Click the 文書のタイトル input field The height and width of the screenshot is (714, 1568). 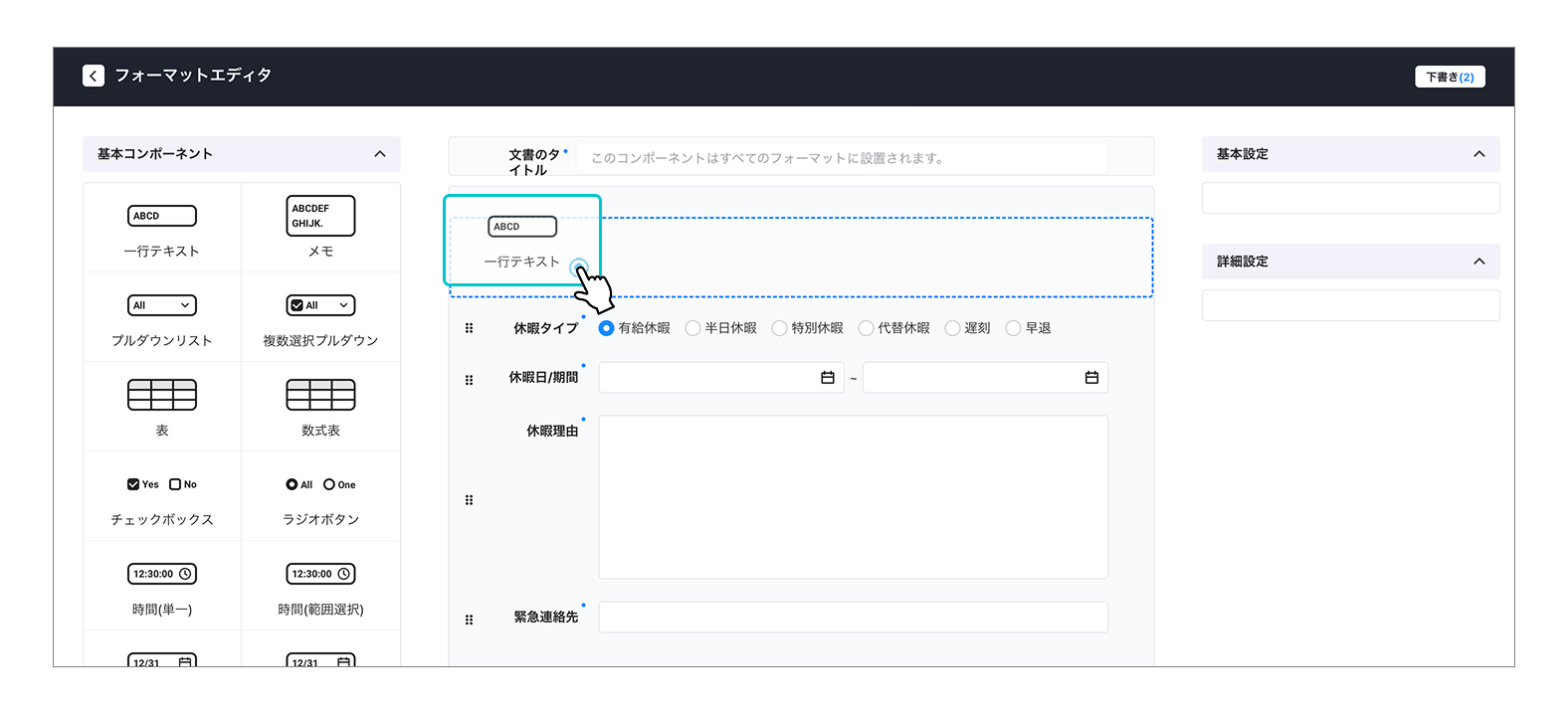tap(844, 158)
